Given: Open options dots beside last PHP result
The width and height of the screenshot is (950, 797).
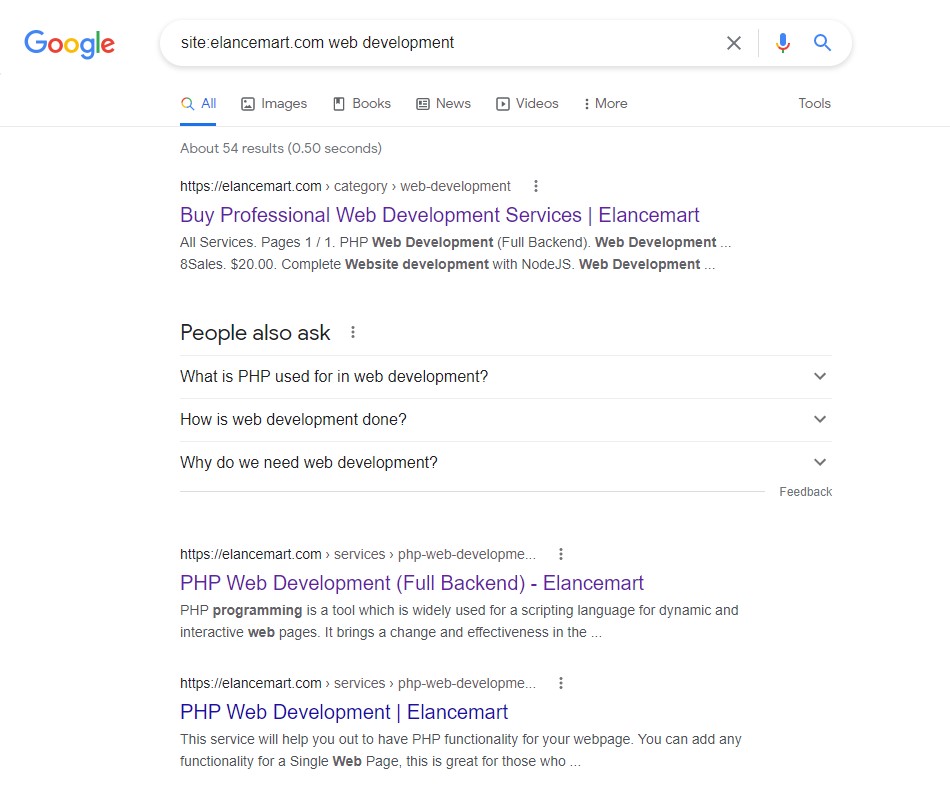Looking at the screenshot, I should point(561,683).
